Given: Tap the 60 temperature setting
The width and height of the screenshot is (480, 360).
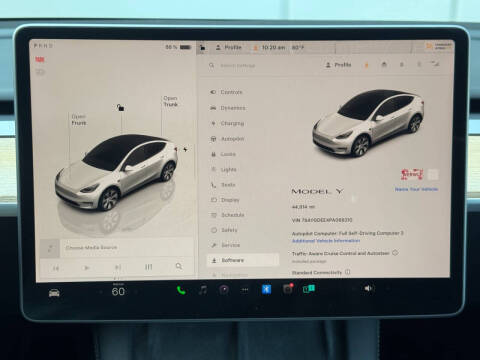Looking at the screenshot, I should pos(118,292).
